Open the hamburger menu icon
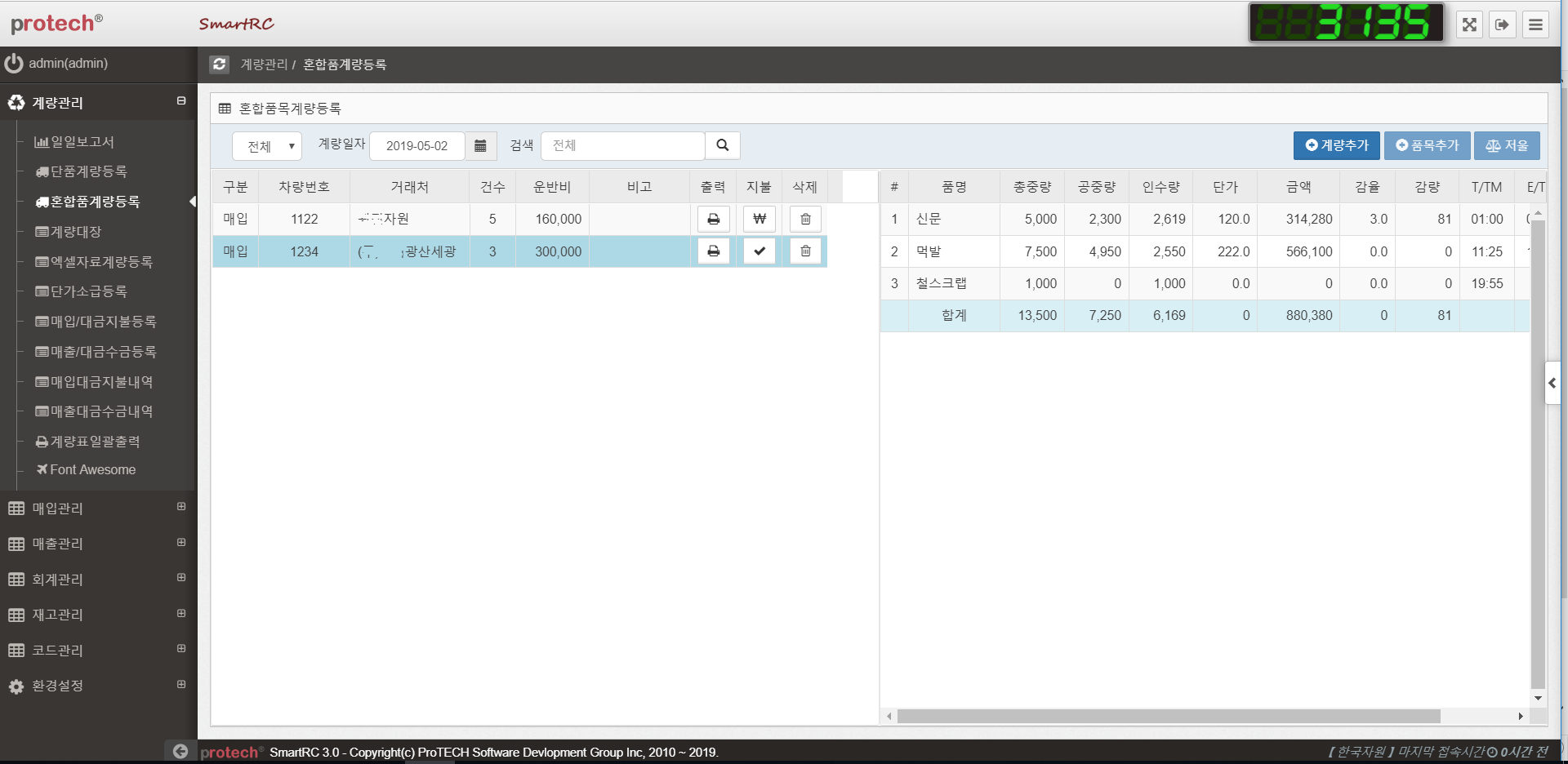Viewport: 1568px width, 764px height. 1535,24
